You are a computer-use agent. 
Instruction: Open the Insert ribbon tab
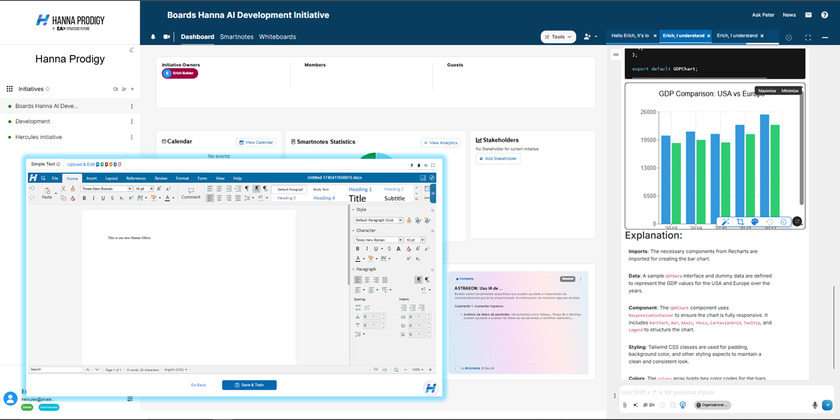pyautogui.click(x=91, y=178)
